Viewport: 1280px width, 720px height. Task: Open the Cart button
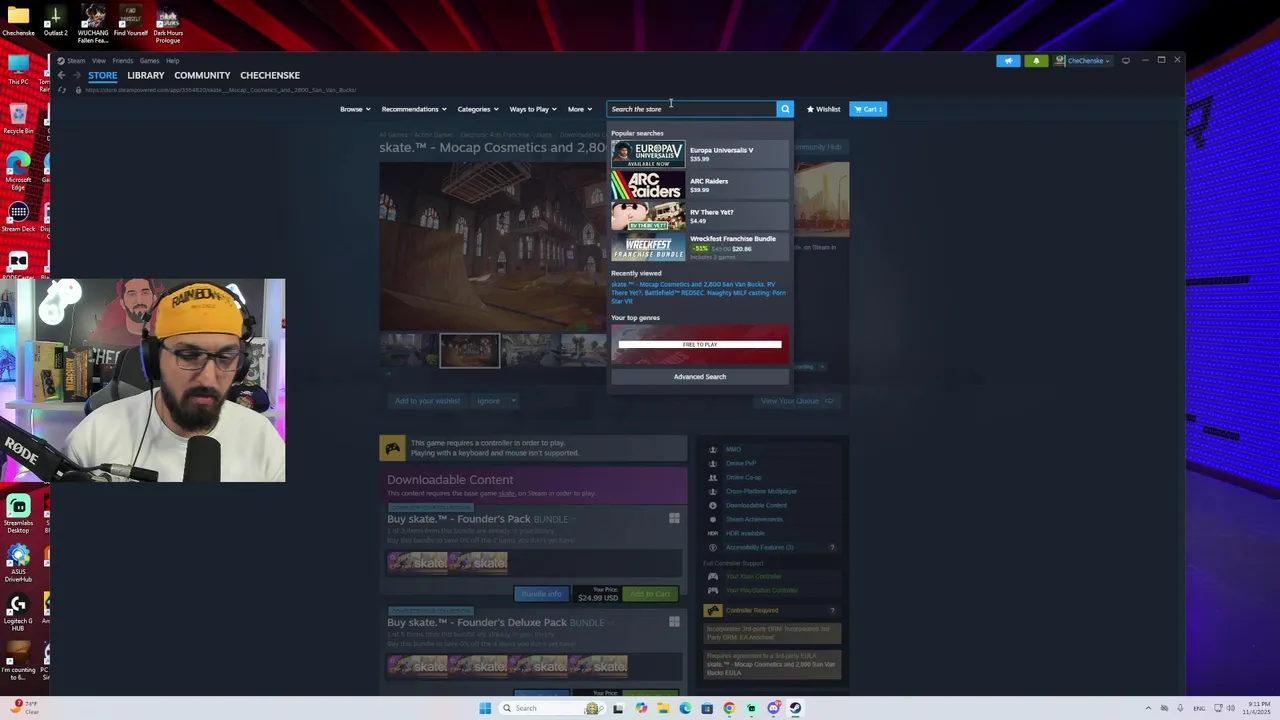point(868,109)
